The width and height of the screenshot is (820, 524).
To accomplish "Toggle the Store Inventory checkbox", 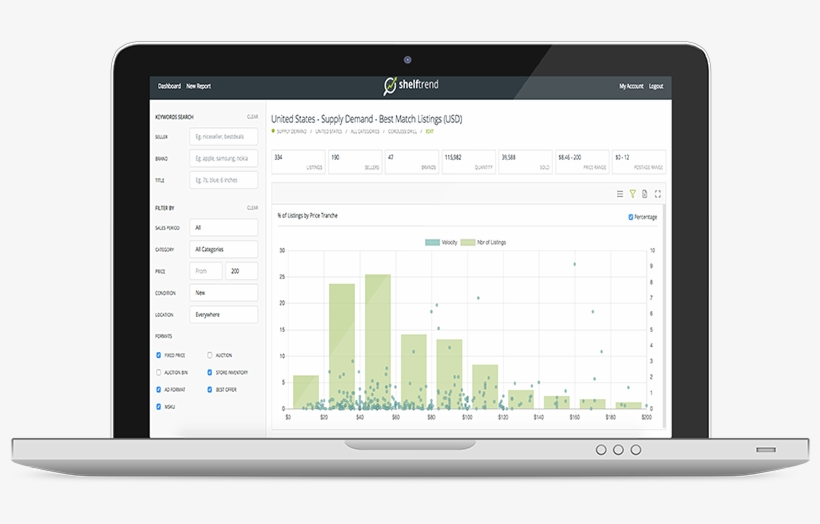I will pos(209,372).
